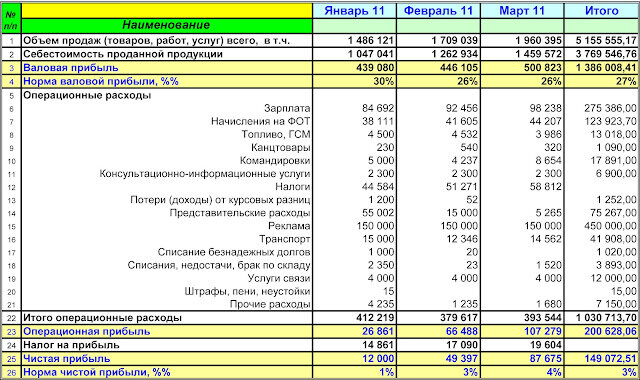Viewport: 640px width, 380px height.
Task: Select February operating profit 66 488
Action: (462, 331)
